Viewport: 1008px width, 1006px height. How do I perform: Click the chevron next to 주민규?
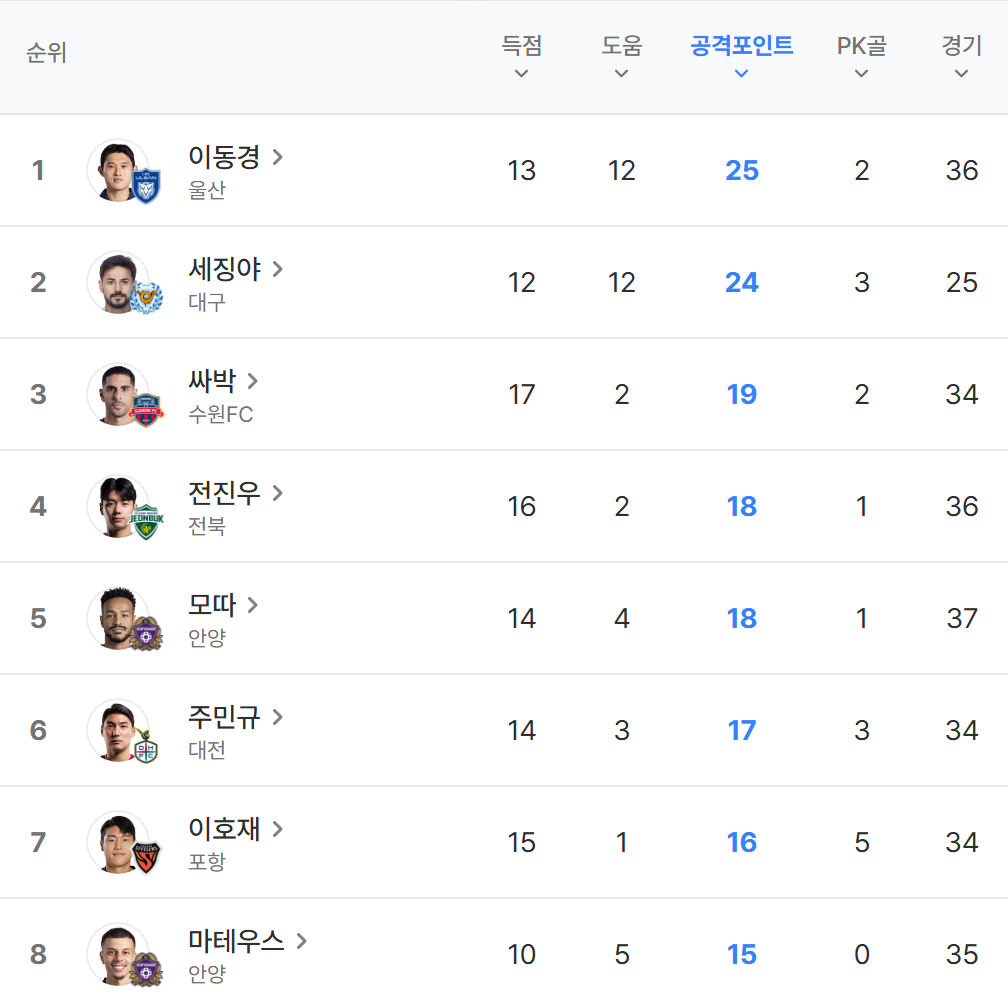pyautogui.click(x=278, y=717)
